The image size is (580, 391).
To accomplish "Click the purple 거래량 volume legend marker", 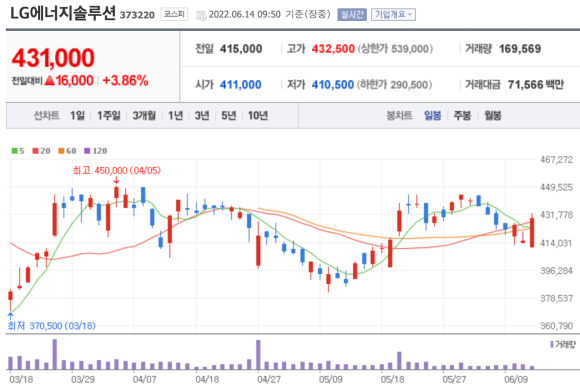I will 552,344.
